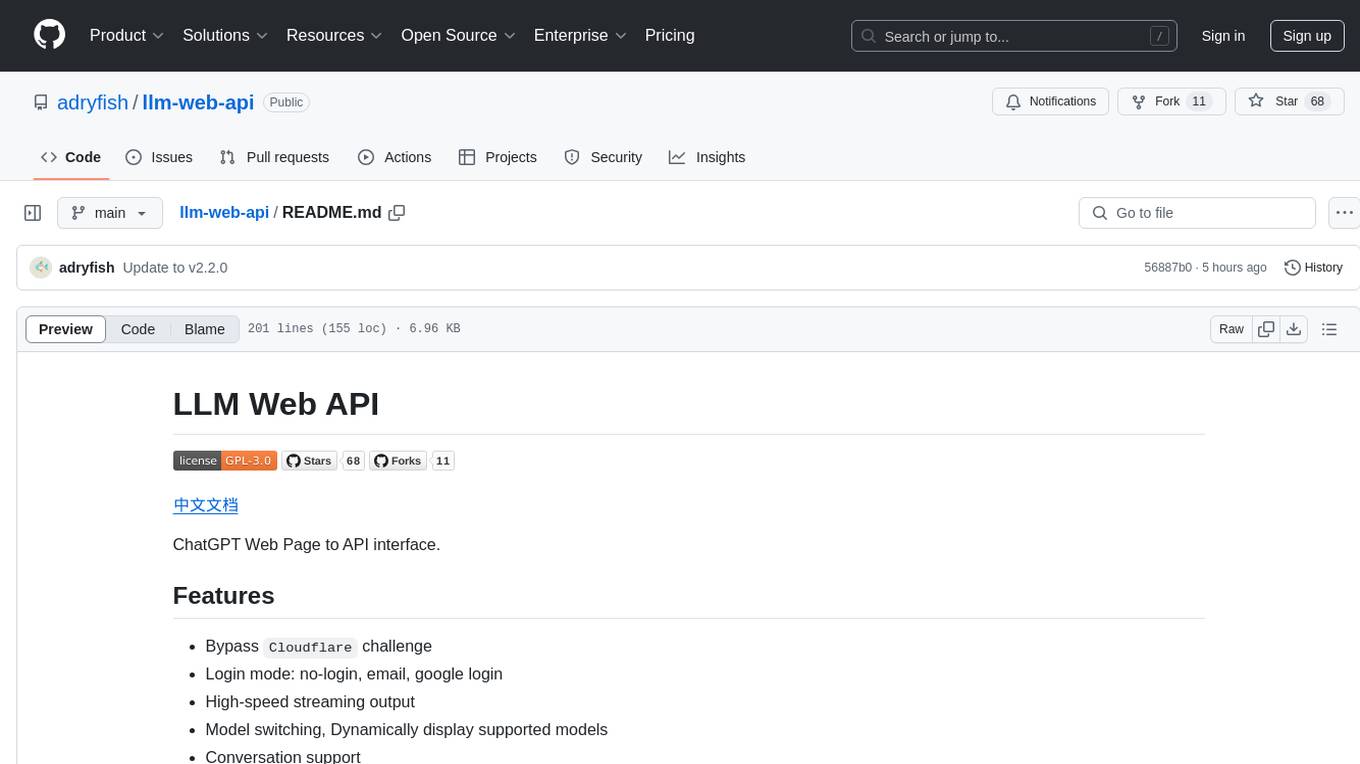Expand the Open Source menu
This screenshot has width=1360, height=764.
pos(458,35)
